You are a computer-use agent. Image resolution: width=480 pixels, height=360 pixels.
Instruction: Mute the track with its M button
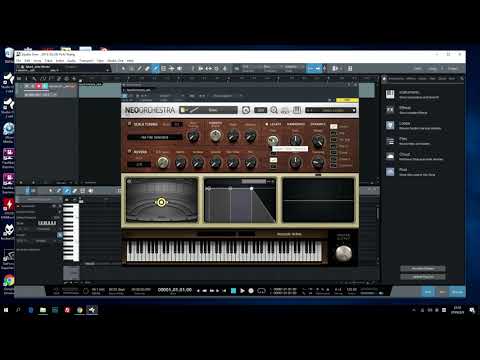click(27, 86)
